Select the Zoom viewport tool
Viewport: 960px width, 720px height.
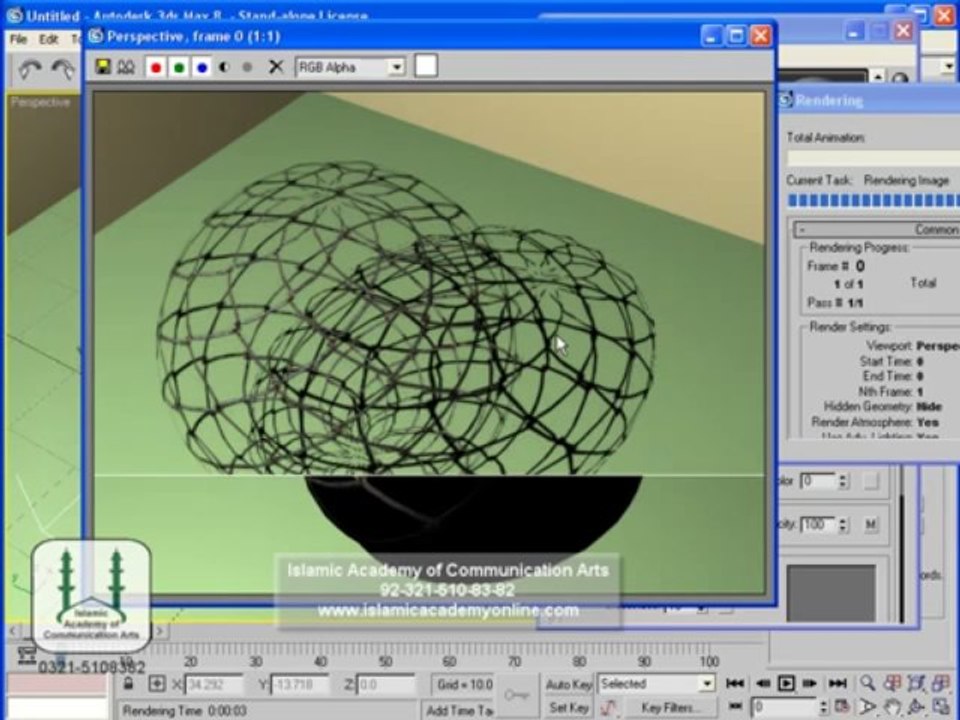click(x=867, y=683)
